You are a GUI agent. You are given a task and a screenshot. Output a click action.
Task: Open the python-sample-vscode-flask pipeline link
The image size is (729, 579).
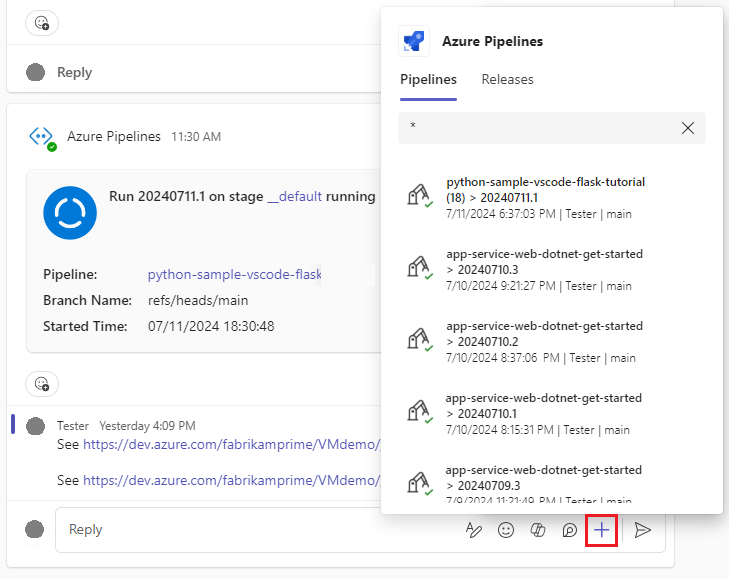point(235,274)
